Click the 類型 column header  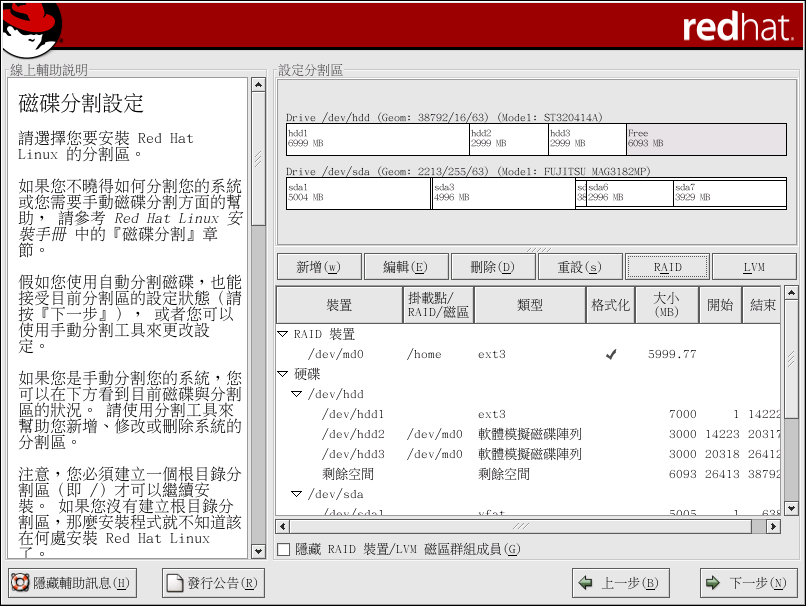click(x=529, y=305)
